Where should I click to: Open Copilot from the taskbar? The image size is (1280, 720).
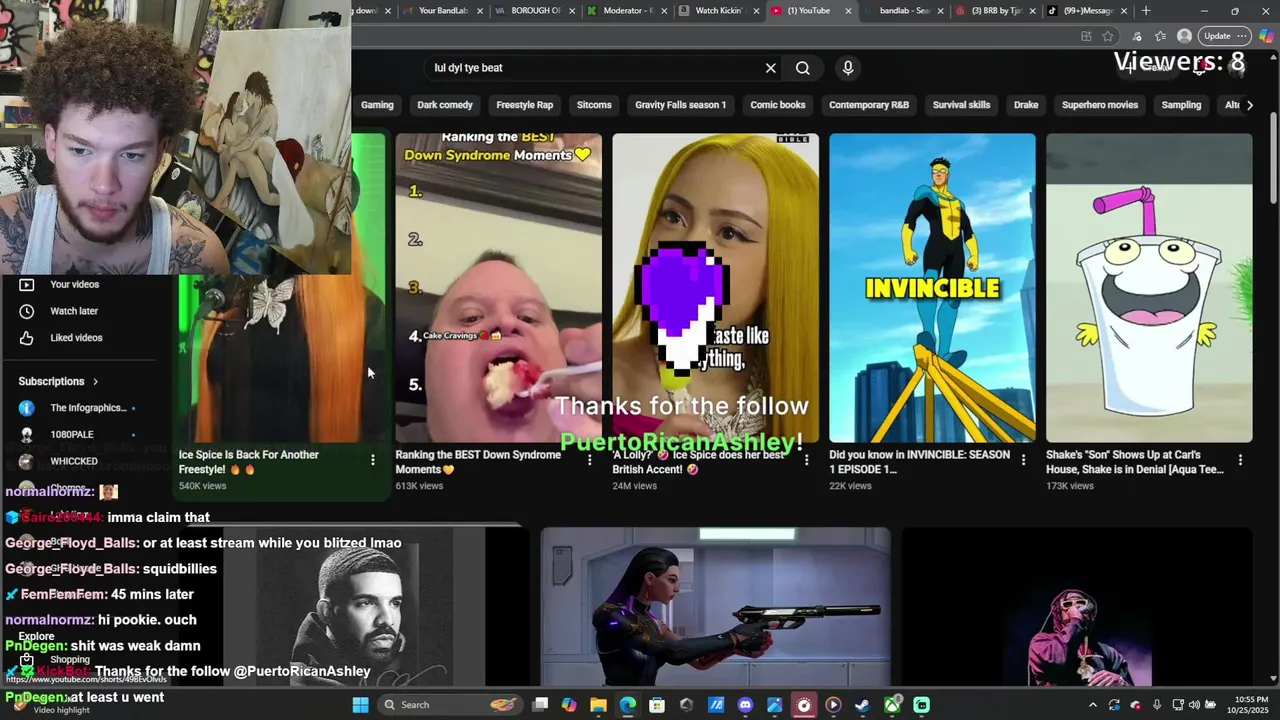569,705
